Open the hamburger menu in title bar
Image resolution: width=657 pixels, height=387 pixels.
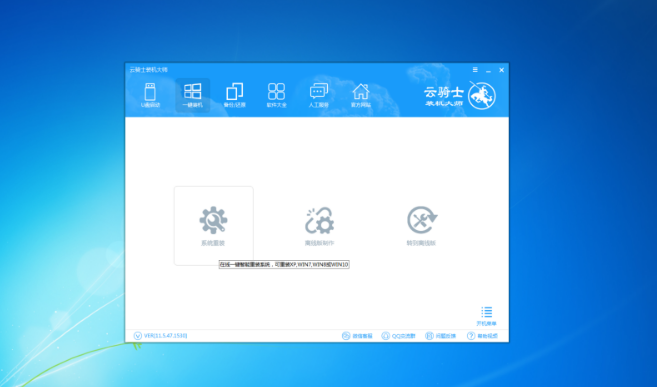475,70
